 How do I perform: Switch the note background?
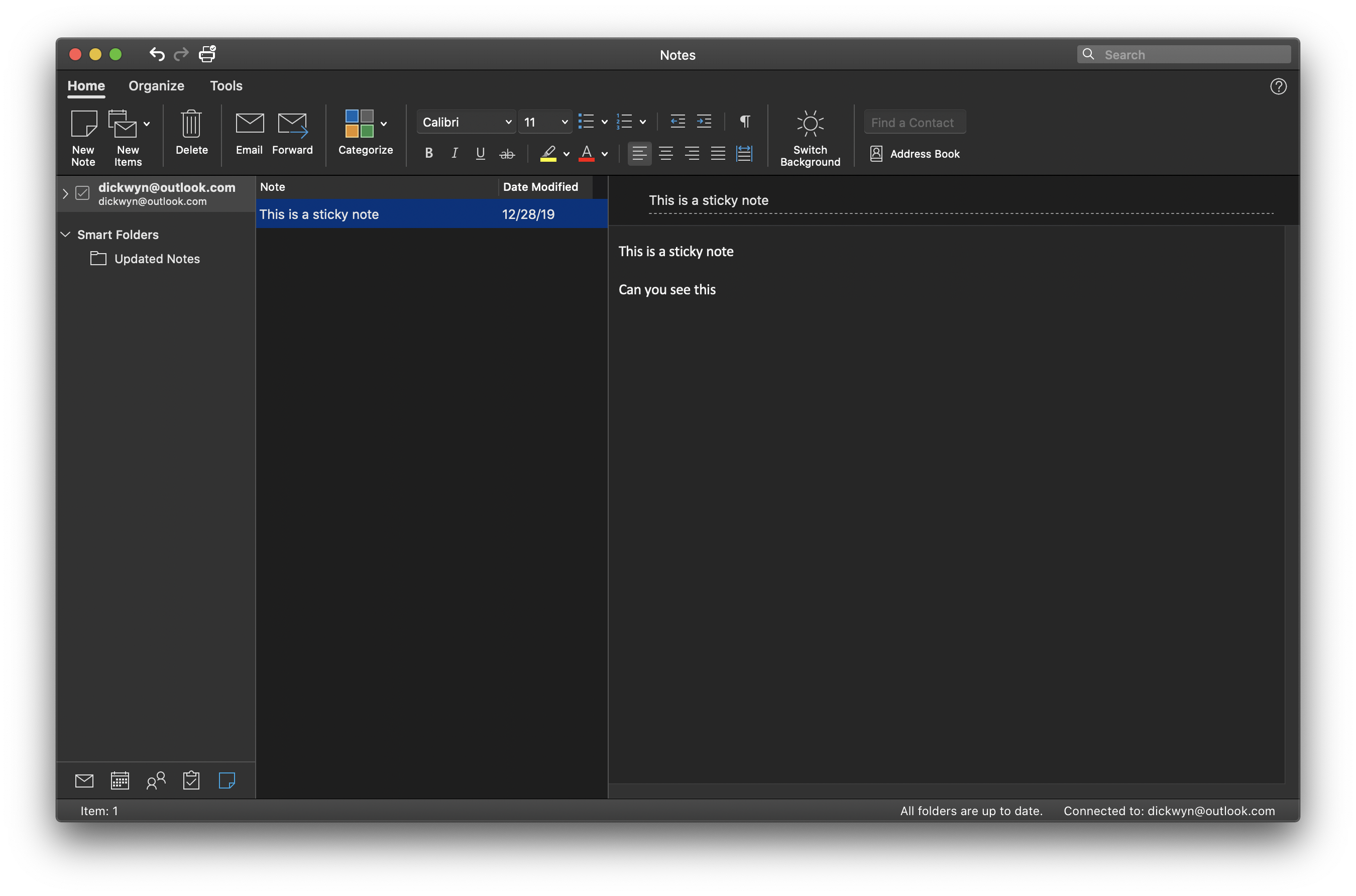pyautogui.click(x=810, y=137)
